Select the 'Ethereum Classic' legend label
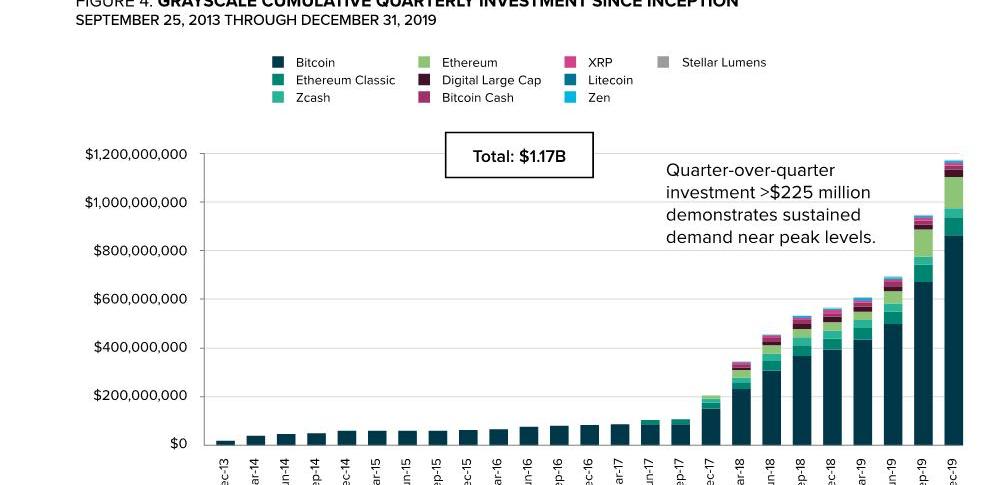The image size is (988, 485). click(345, 81)
